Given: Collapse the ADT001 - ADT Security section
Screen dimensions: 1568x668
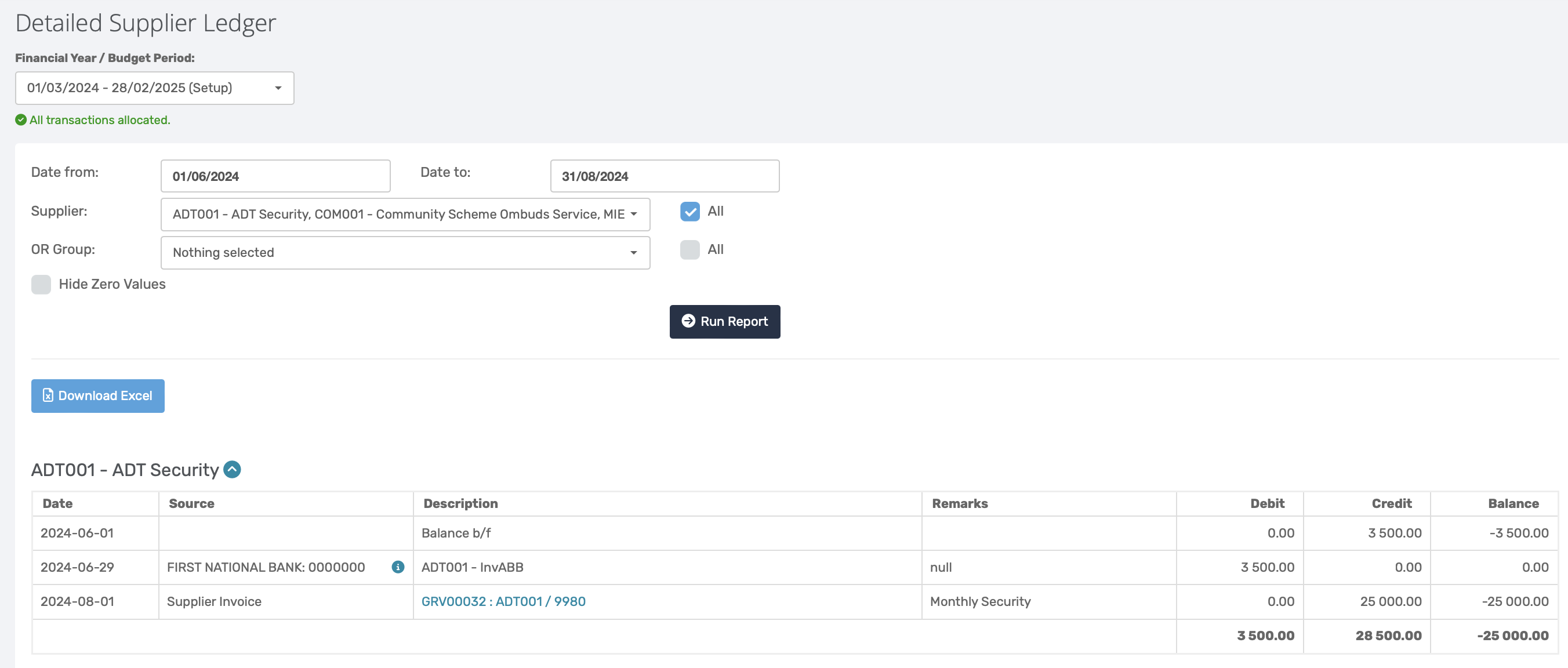Looking at the screenshot, I should (232, 470).
